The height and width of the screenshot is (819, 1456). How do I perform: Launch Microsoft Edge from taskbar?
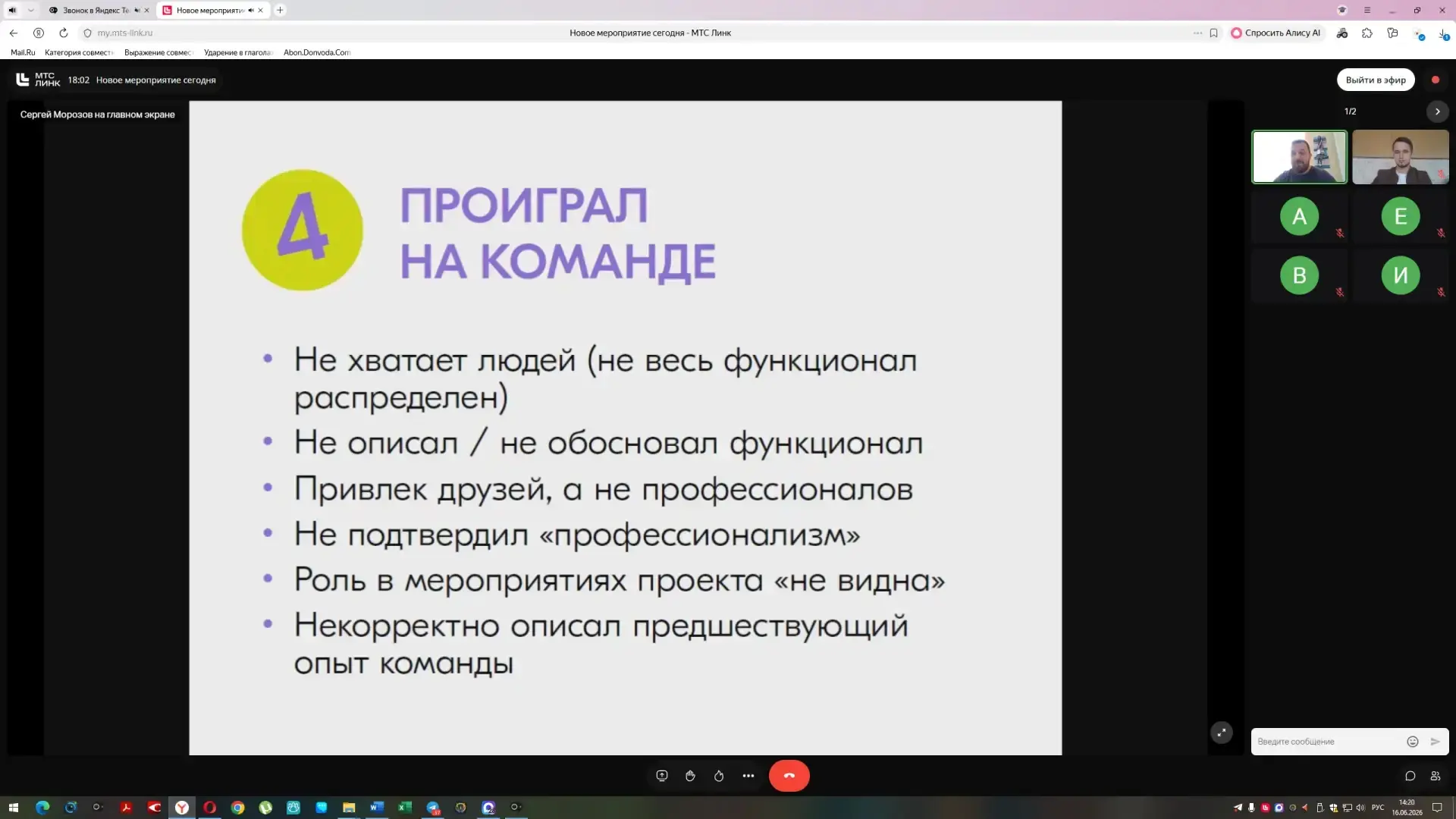[42, 808]
